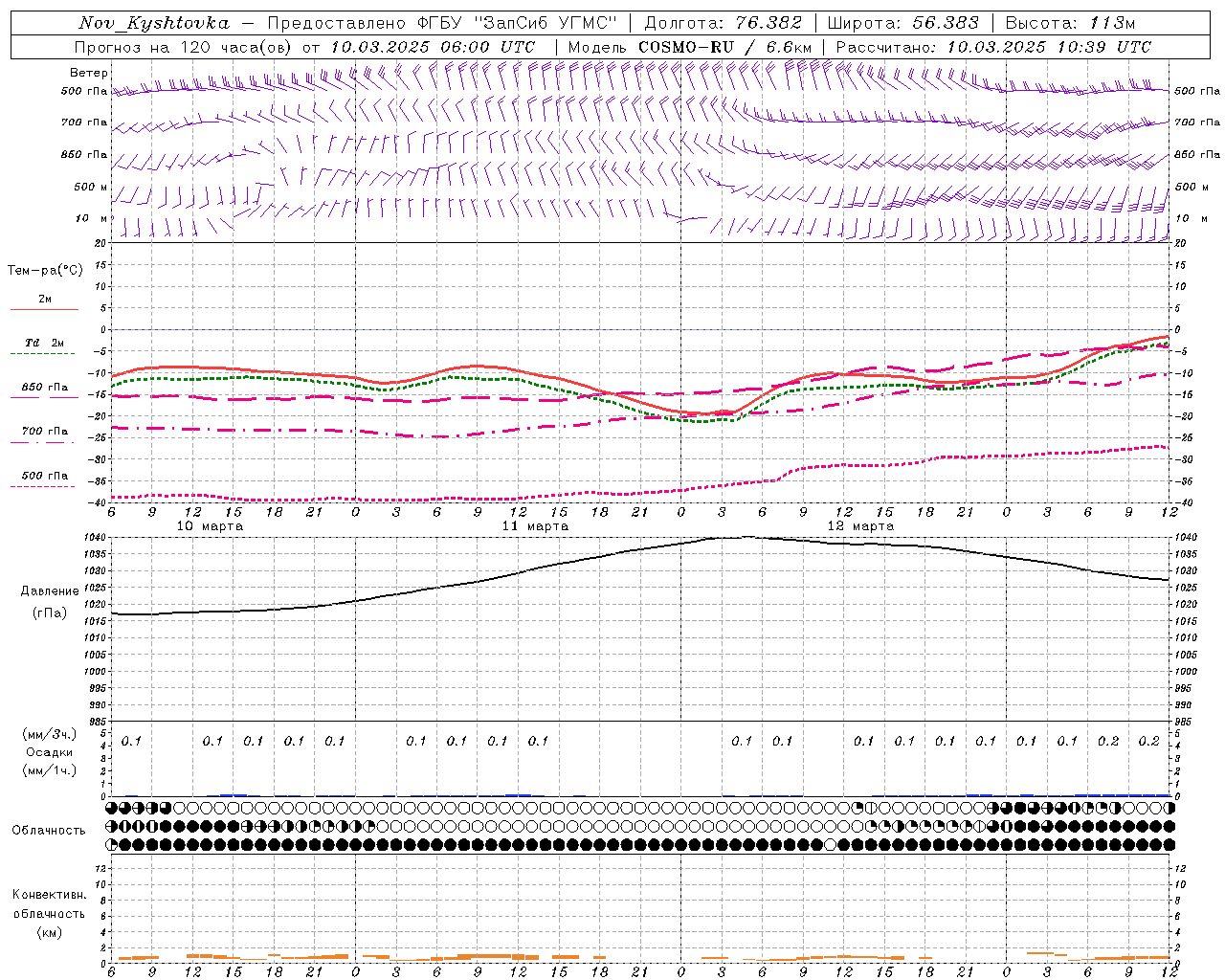Click the first 0.1 precipitation value
Screen dimensions: 1225x980
131,742
